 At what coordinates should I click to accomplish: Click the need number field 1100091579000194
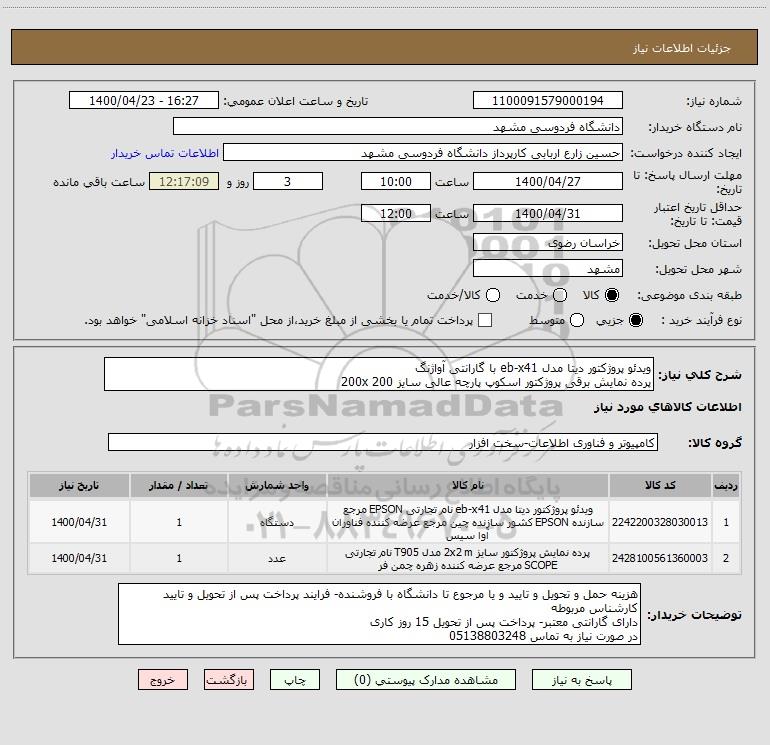548,100
